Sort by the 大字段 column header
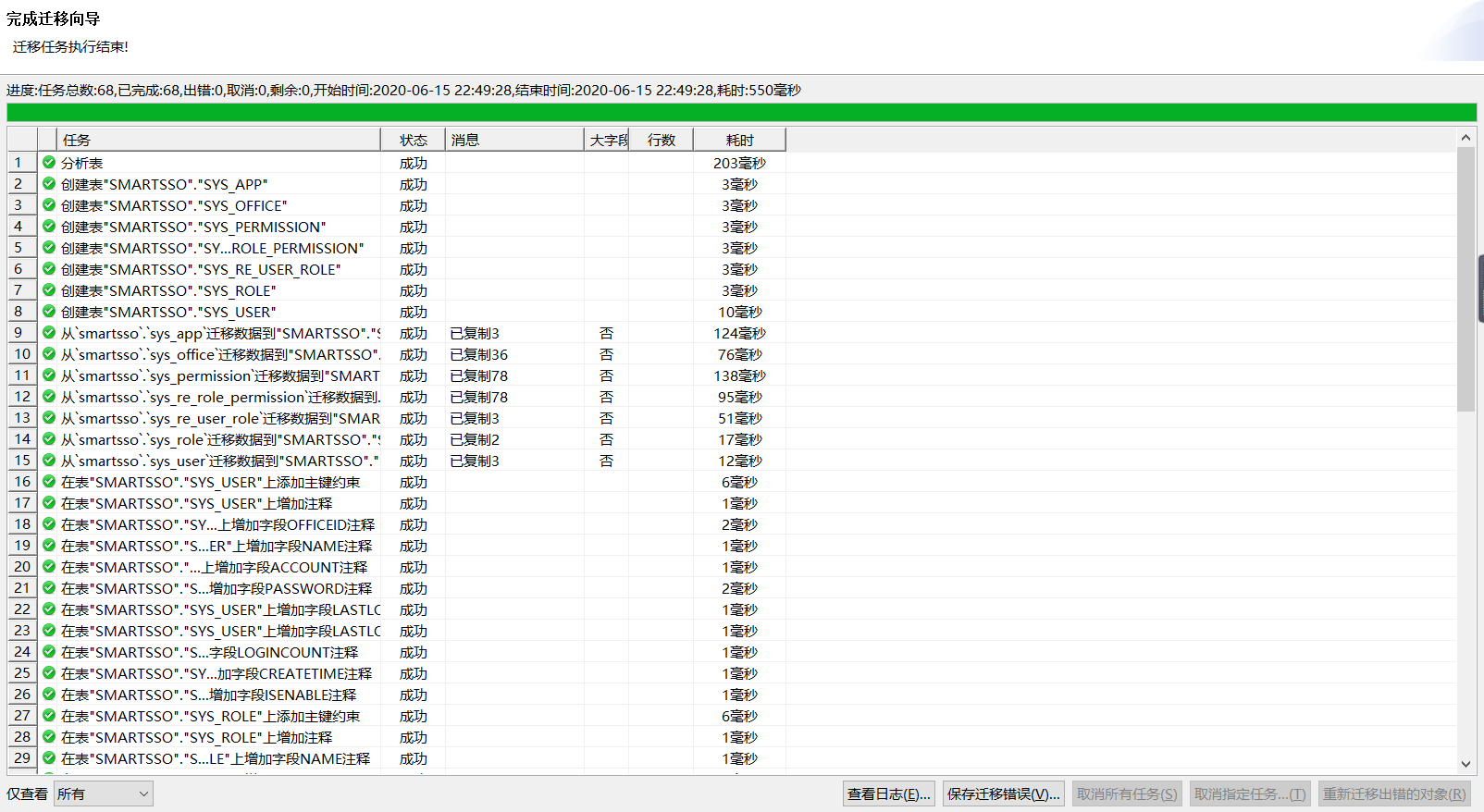Viewport: 1484px width, 812px height. pyautogui.click(x=607, y=140)
